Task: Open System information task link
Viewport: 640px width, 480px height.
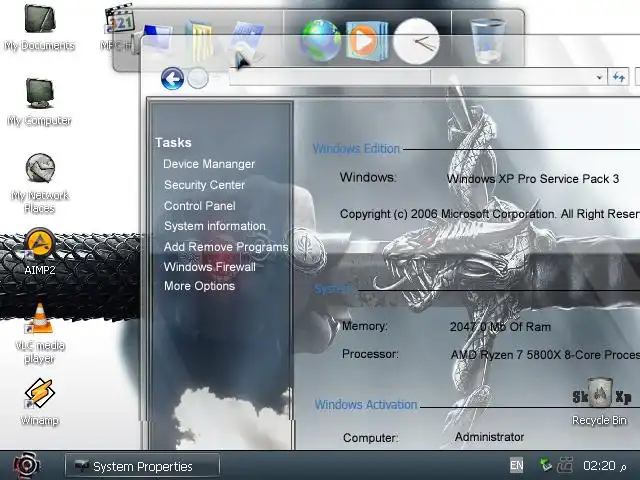Action: click(215, 226)
